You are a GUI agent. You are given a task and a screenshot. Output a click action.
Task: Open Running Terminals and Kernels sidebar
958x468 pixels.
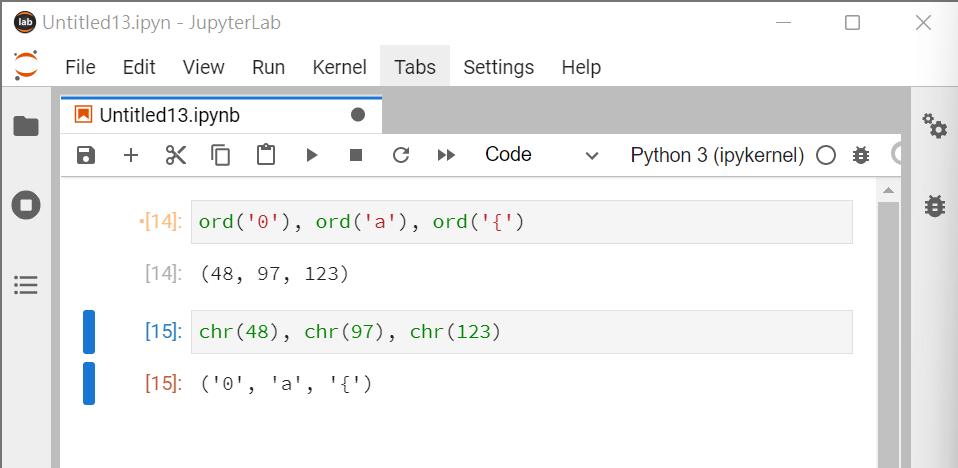click(x=26, y=205)
